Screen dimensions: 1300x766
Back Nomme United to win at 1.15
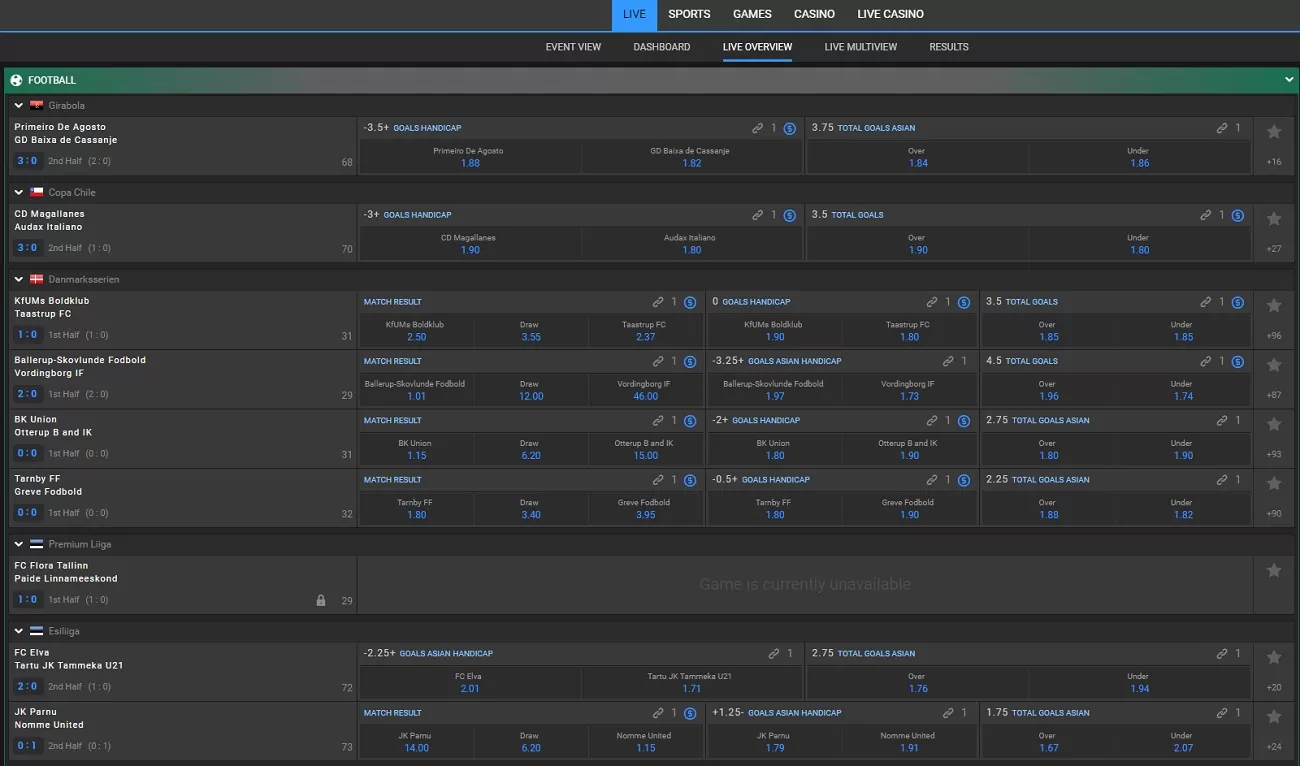pyautogui.click(x=645, y=742)
